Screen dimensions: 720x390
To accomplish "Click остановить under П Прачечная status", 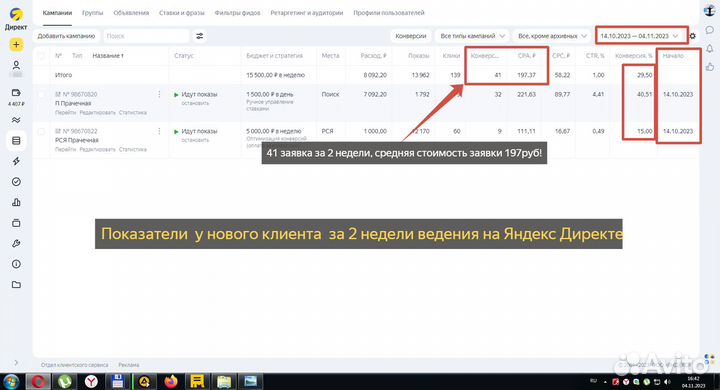I will 195,103.
